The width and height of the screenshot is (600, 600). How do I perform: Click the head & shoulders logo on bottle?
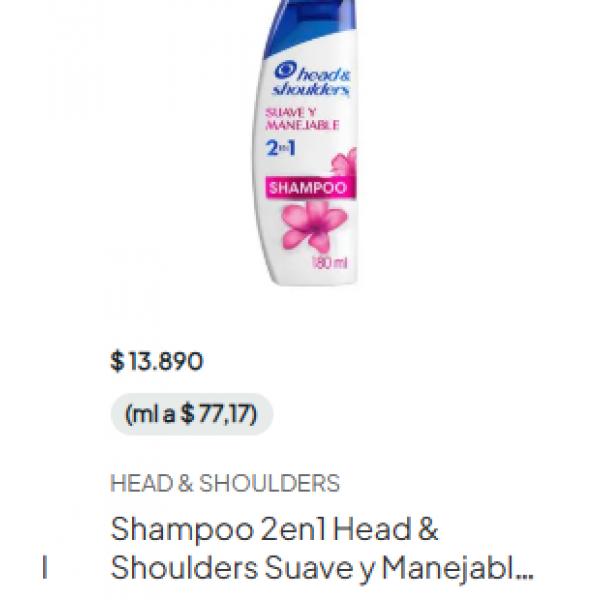click(x=311, y=80)
